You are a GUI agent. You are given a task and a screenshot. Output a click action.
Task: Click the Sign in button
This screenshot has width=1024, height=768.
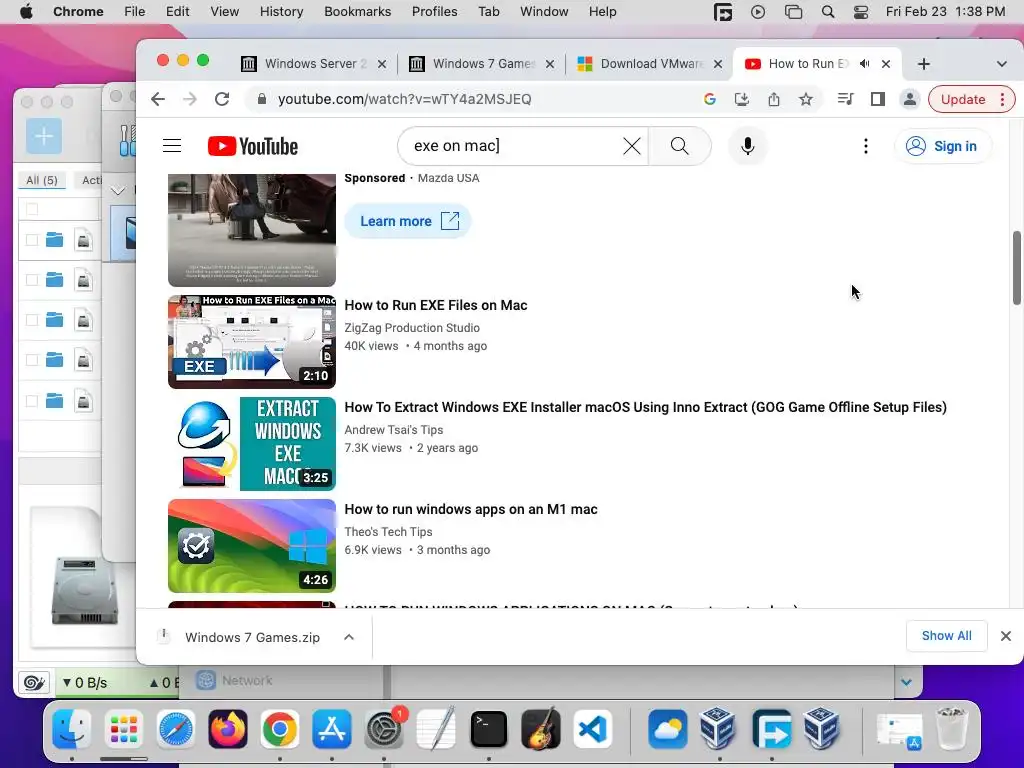point(942,146)
